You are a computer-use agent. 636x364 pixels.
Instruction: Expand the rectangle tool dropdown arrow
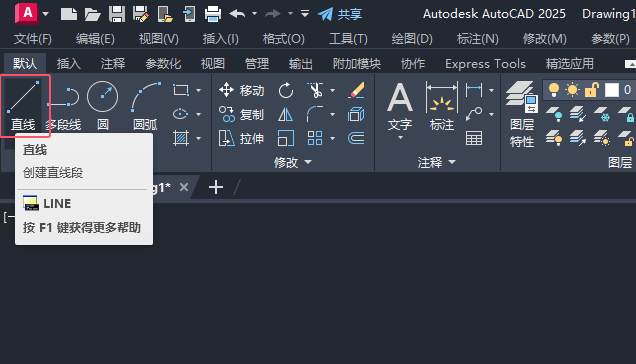199,90
